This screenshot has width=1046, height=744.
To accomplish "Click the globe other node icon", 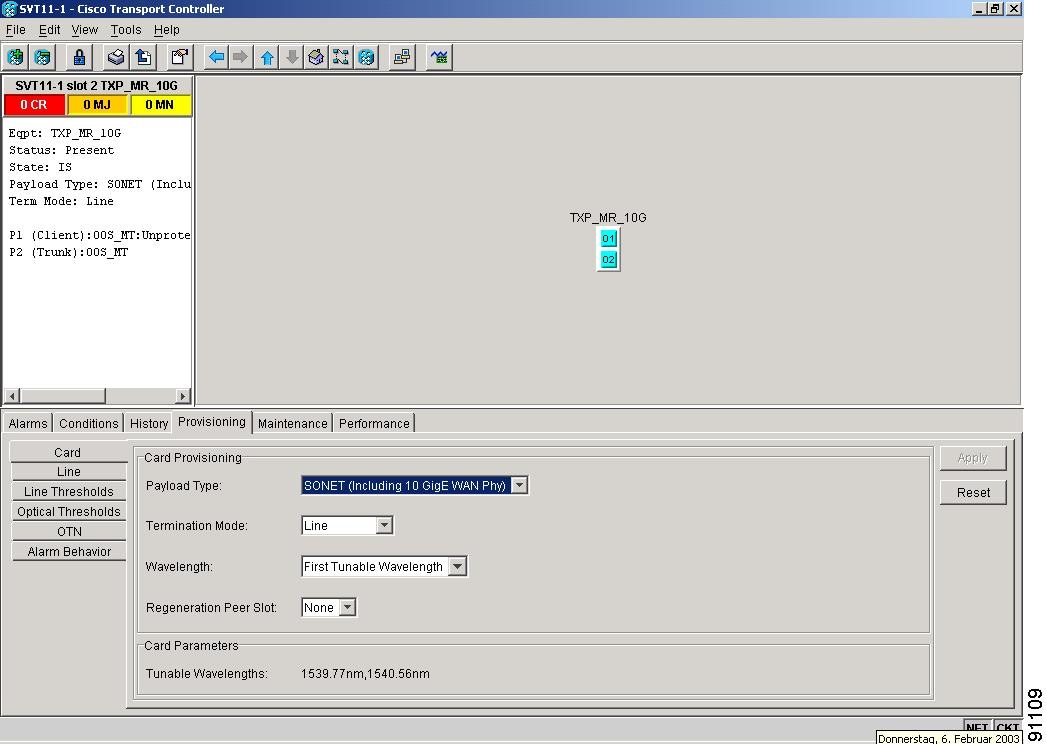I will pyautogui.click(x=366, y=57).
